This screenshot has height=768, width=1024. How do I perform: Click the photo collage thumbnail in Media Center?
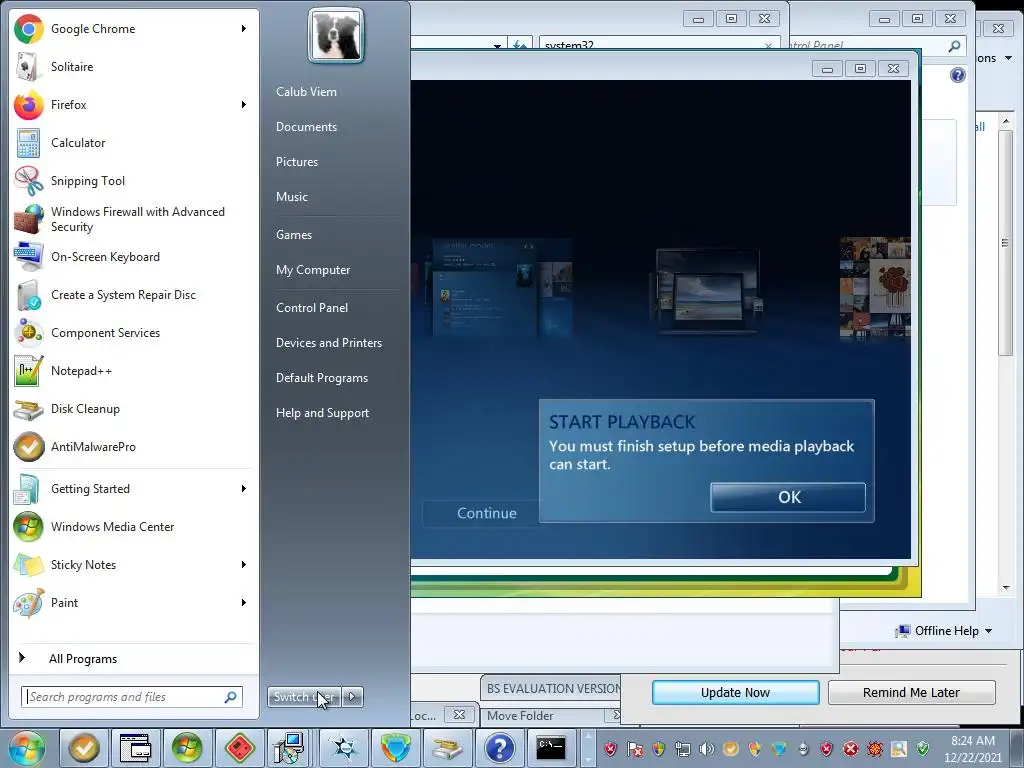tap(875, 289)
